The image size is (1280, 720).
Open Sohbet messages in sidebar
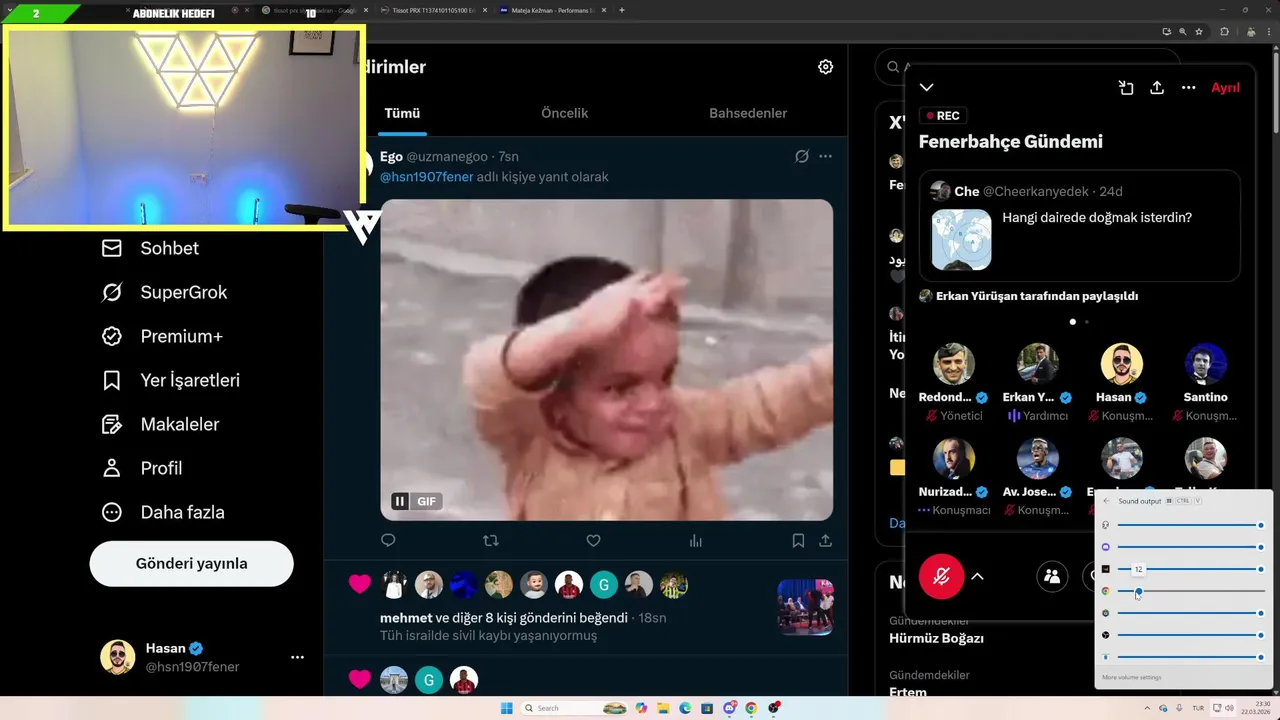click(x=150, y=248)
